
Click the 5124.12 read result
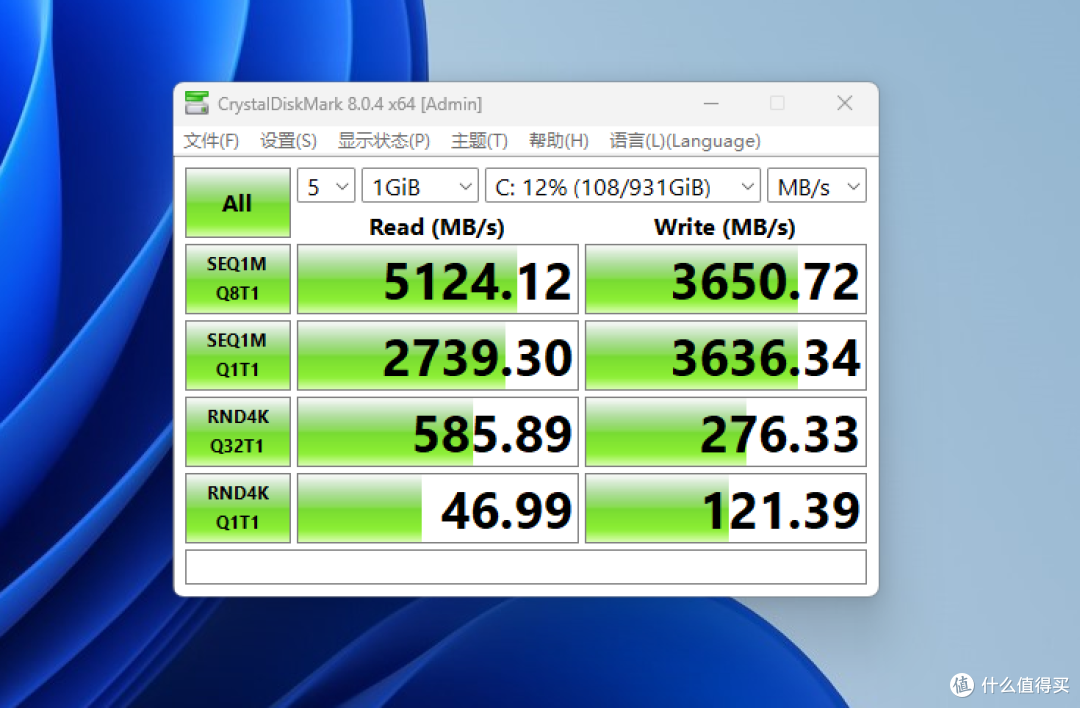pyautogui.click(x=437, y=279)
